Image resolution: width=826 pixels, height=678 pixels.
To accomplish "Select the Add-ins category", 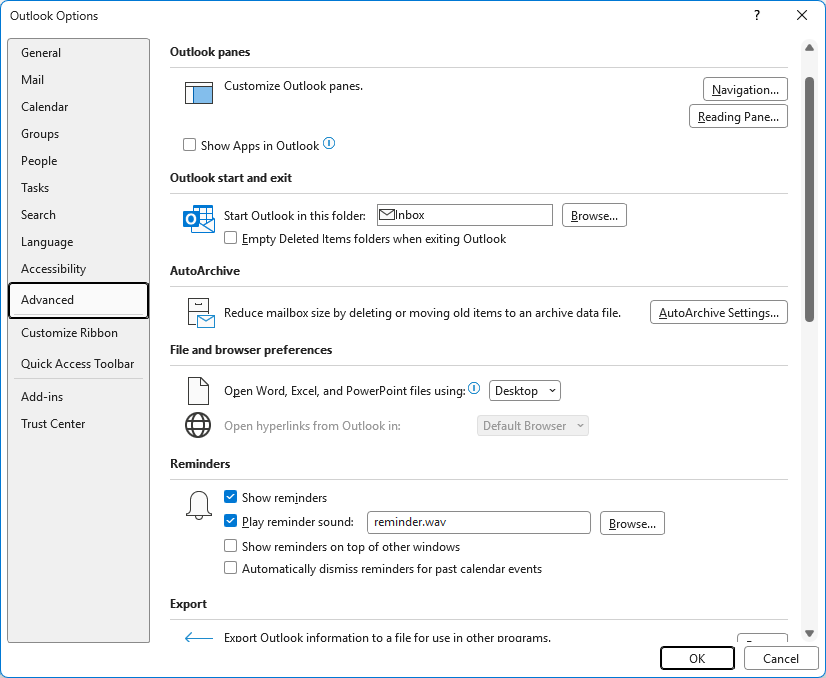I will [x=78, y=397].
